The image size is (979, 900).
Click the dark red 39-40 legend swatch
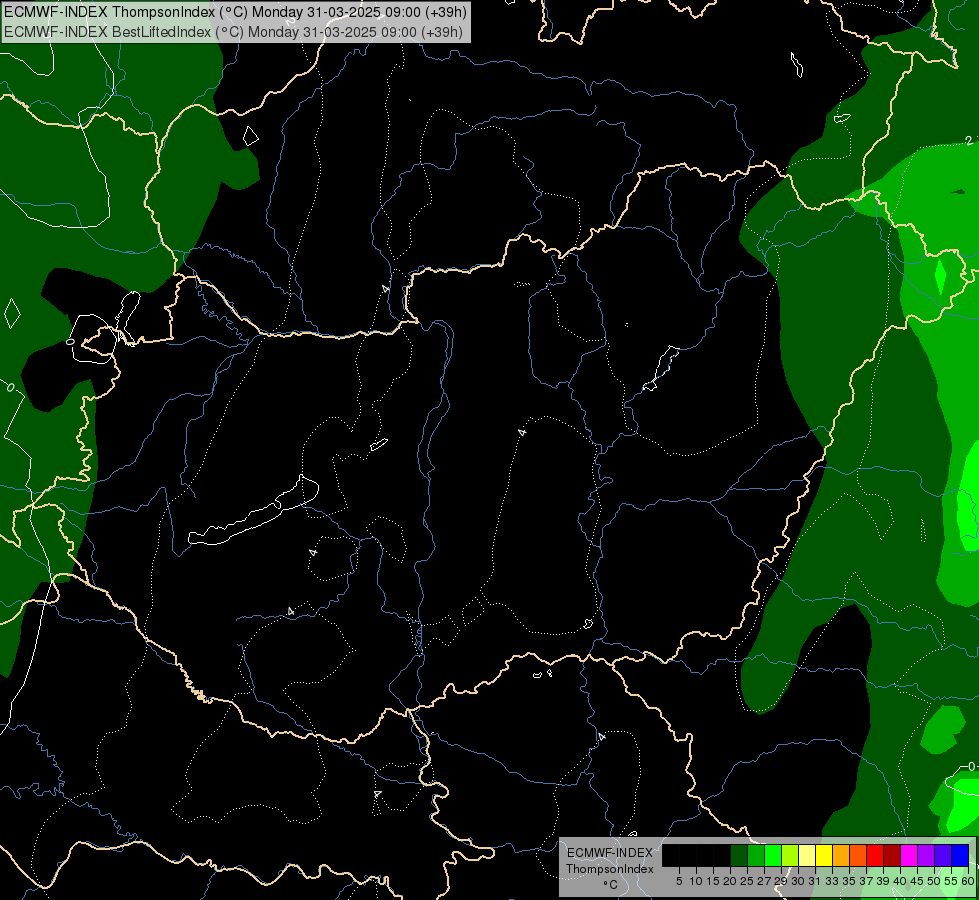tap(892, 855)
